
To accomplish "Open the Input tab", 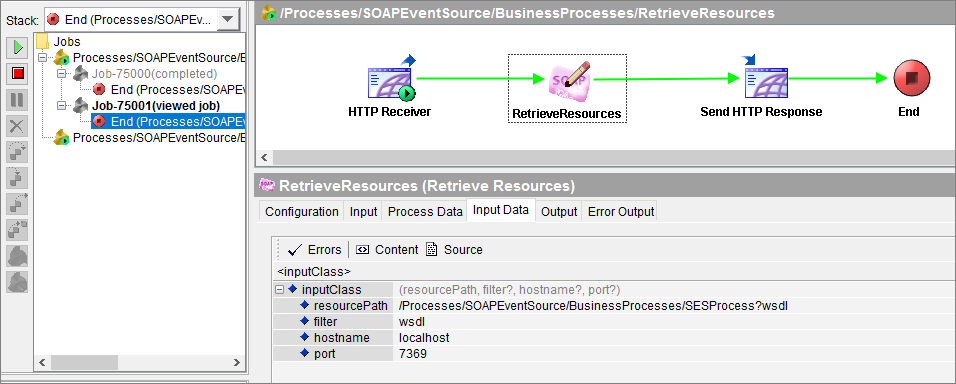I will 363,212.
